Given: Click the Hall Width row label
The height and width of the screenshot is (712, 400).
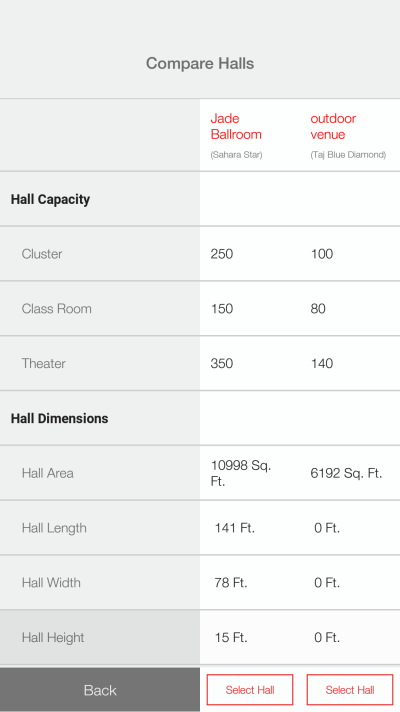Looking at the screenshot, I should 51,583.
